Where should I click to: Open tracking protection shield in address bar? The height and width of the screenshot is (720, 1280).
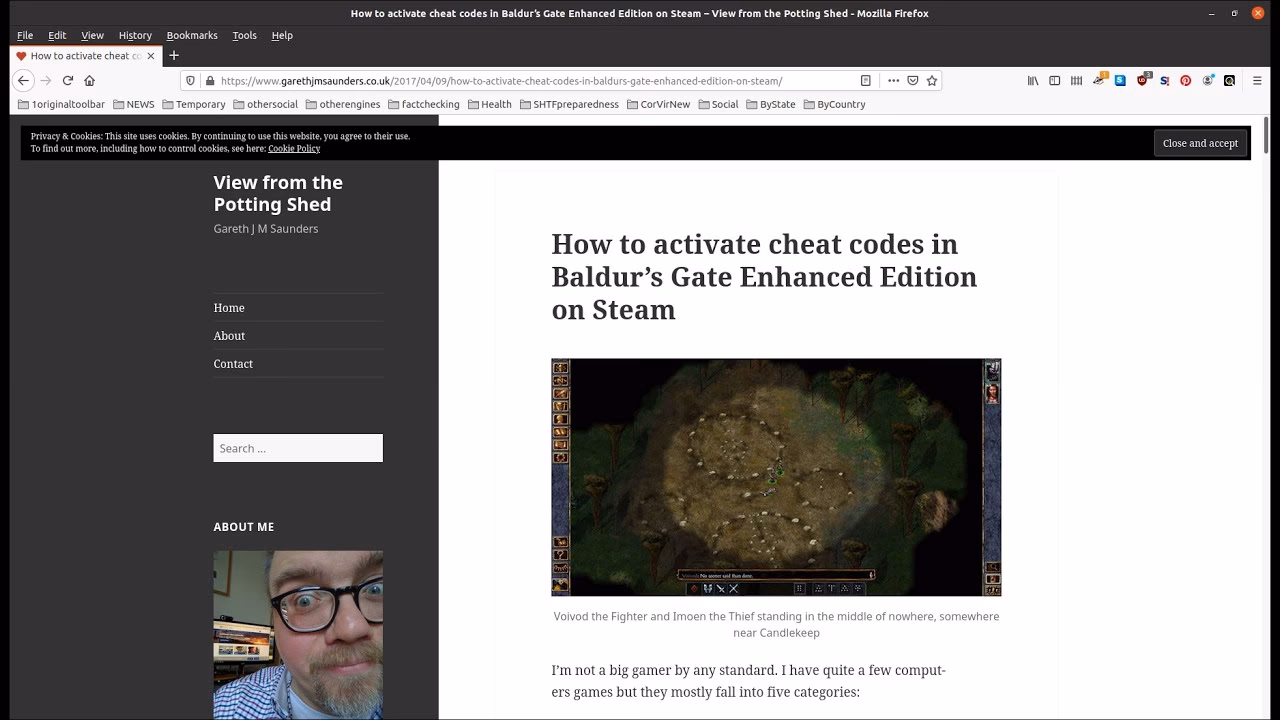pos(191,80)
